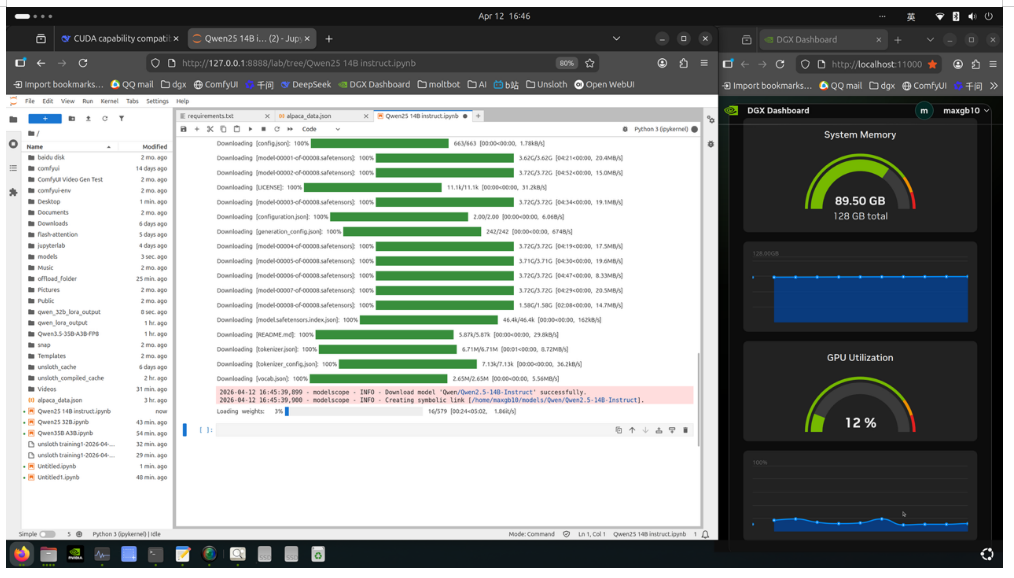The height and width of the screenshot is (578, 1014).
Task: Move the empty cell up with arrow icon
Action: coord(632,430)
